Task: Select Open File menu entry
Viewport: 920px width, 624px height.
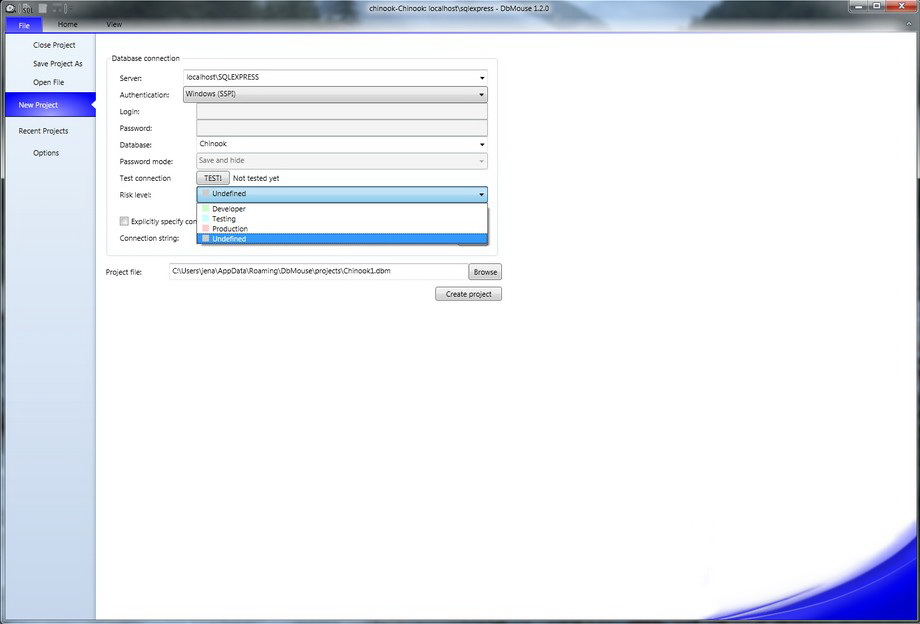Action: pyautogui.click(x=48, y=82)
